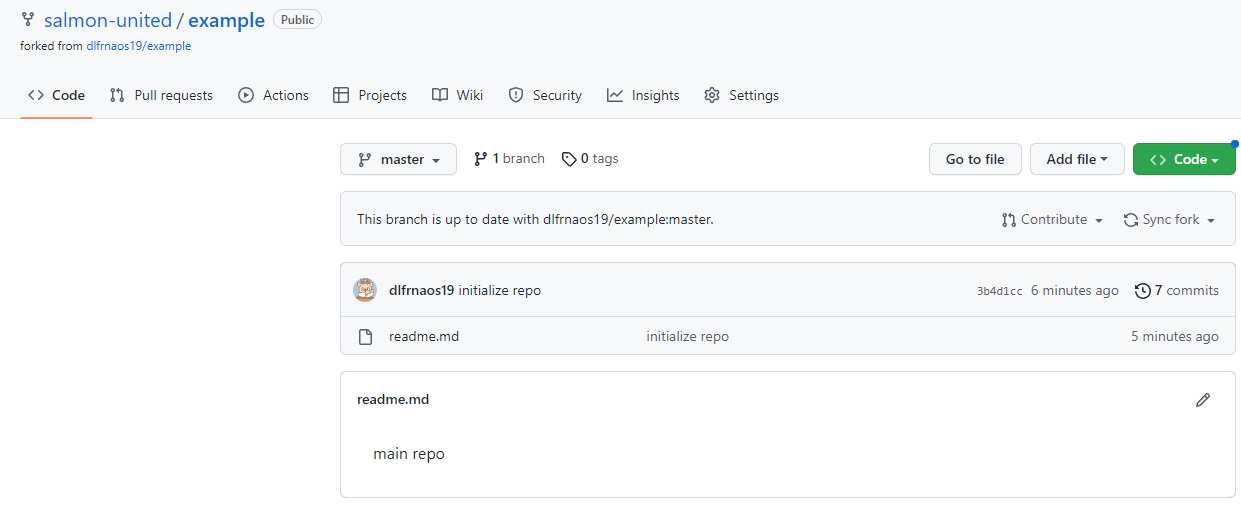Open the Pull requests tab
This screenshot has width=1241, height=510.
coord(161,95)
